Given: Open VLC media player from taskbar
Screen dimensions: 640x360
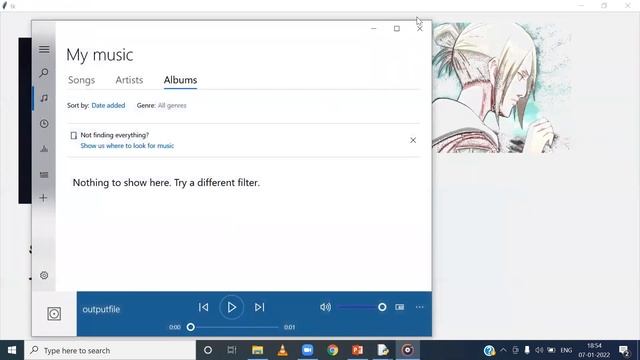Looking at the screenshot, I should 282,350.
